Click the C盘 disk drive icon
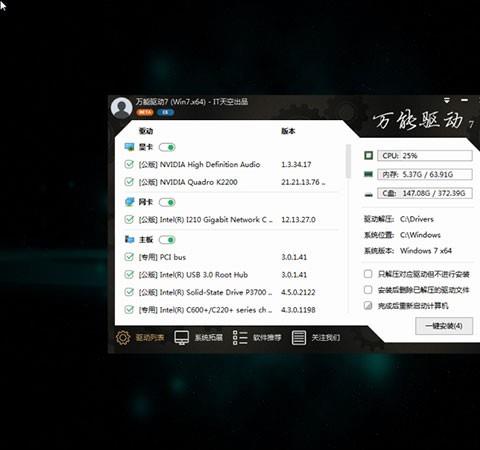 368,194
